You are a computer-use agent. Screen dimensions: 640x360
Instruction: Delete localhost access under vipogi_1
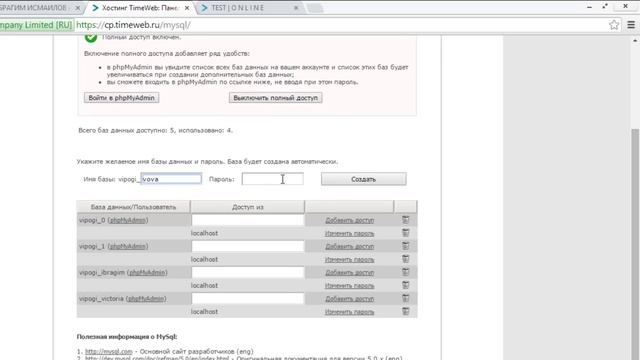(x=405, y=259)
